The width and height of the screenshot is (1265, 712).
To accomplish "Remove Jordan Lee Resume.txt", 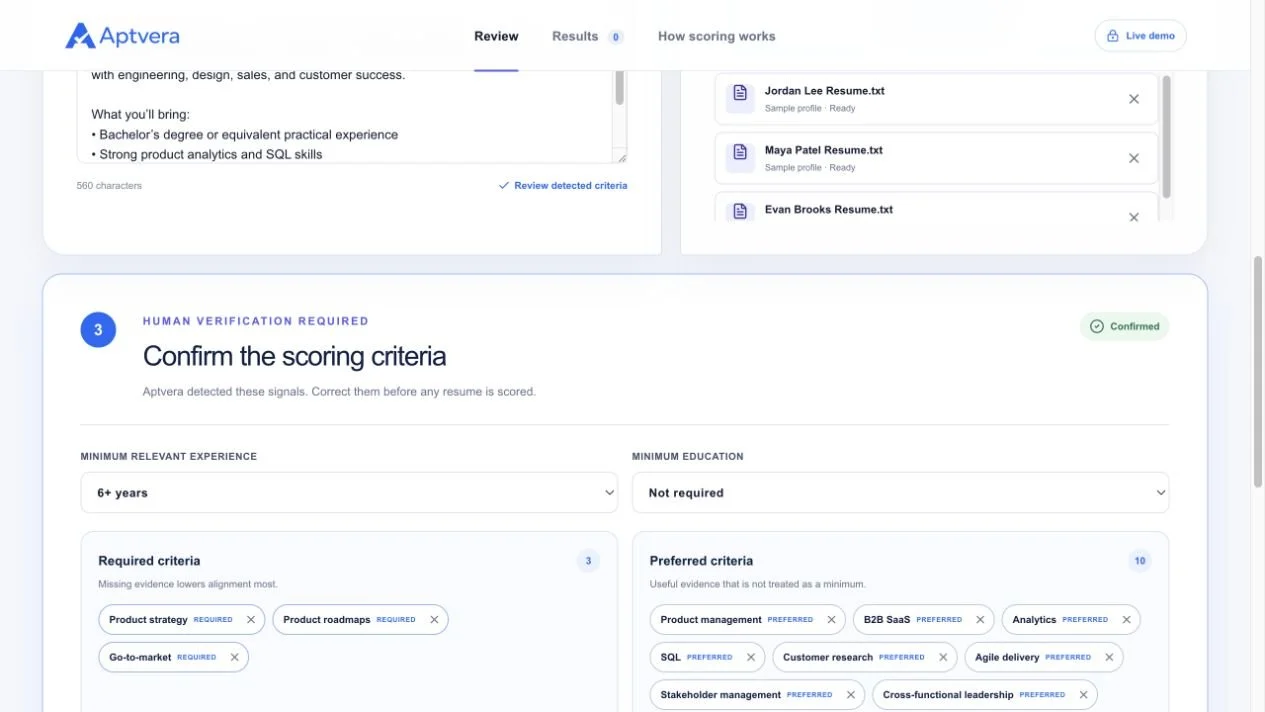I will coord(1134,99).
